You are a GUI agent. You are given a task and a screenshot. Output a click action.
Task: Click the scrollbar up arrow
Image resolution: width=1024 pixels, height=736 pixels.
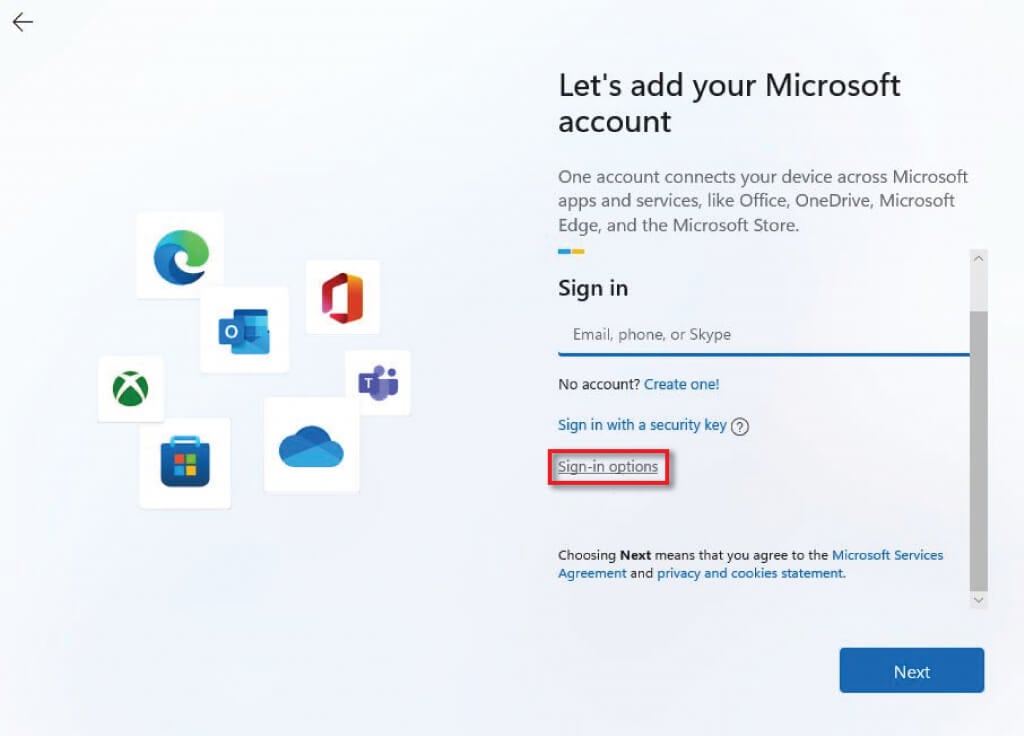pyautogui.click(x=978, y=259)
